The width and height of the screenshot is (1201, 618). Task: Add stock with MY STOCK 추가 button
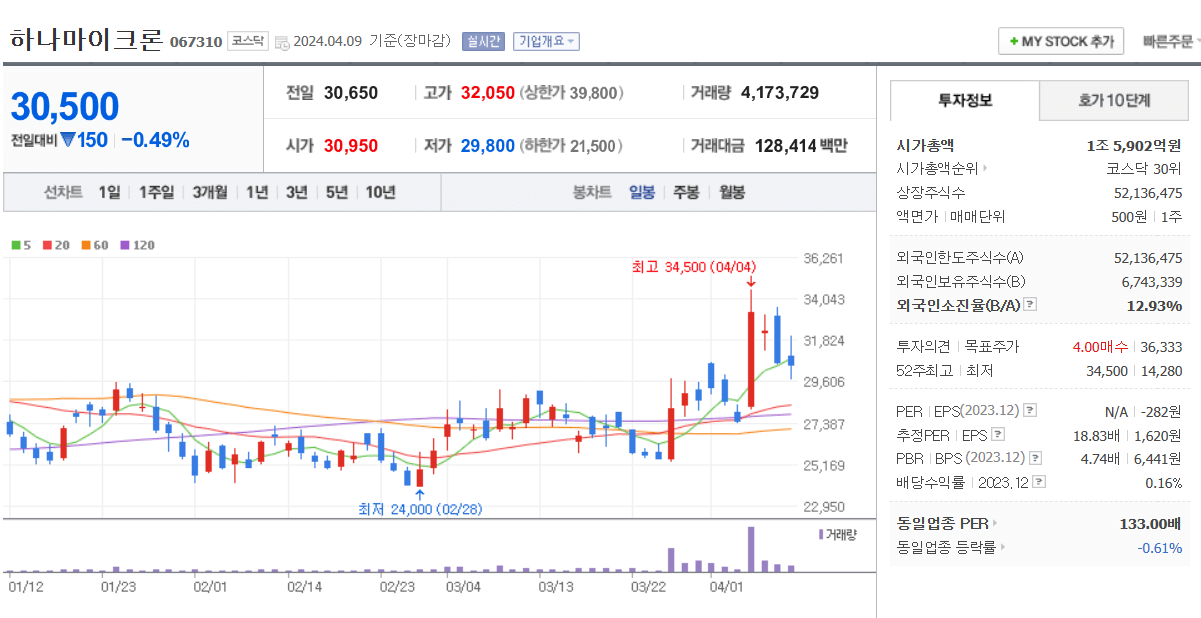[1061, 41]
